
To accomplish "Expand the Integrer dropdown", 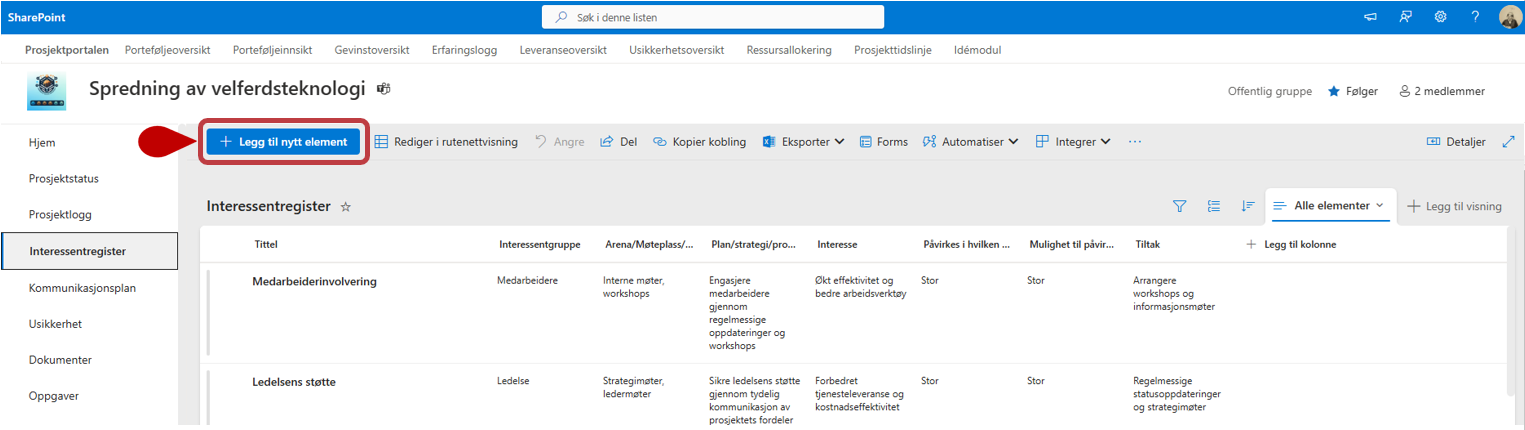I will (x=1073, y=142).
